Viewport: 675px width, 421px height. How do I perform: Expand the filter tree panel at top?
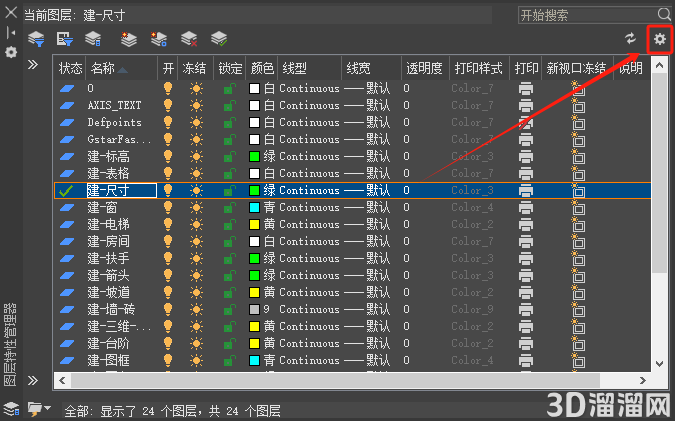pyautogui.click(x=33, y=65)
